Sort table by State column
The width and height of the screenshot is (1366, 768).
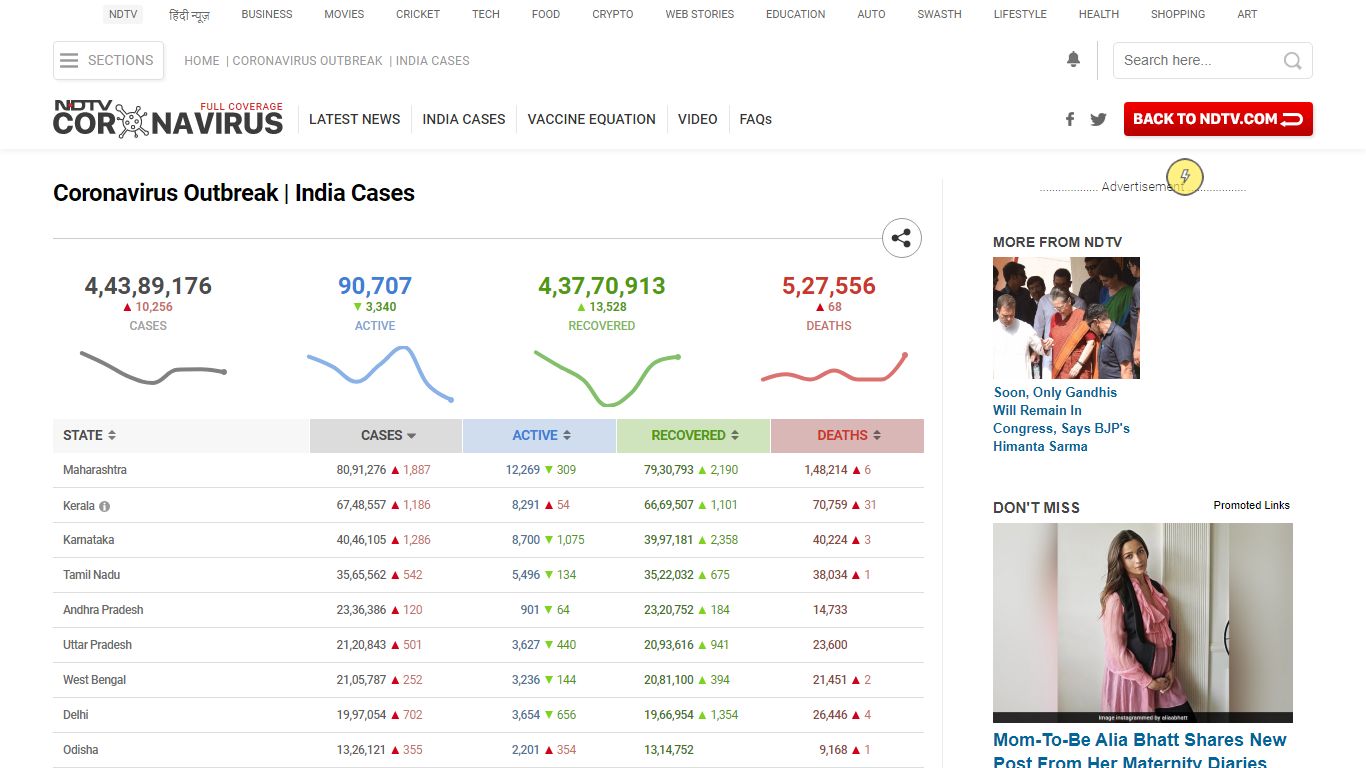point(90,435)
